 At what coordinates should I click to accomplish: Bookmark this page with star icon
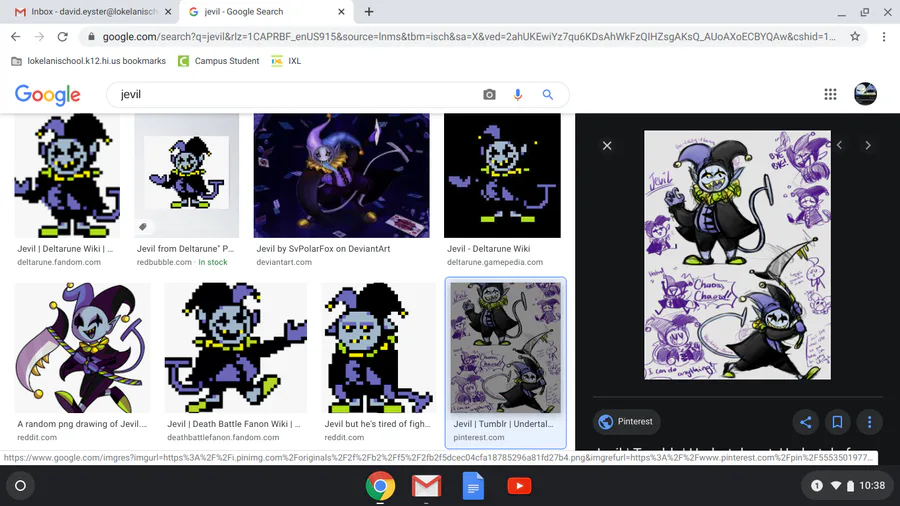pos(855,37)
